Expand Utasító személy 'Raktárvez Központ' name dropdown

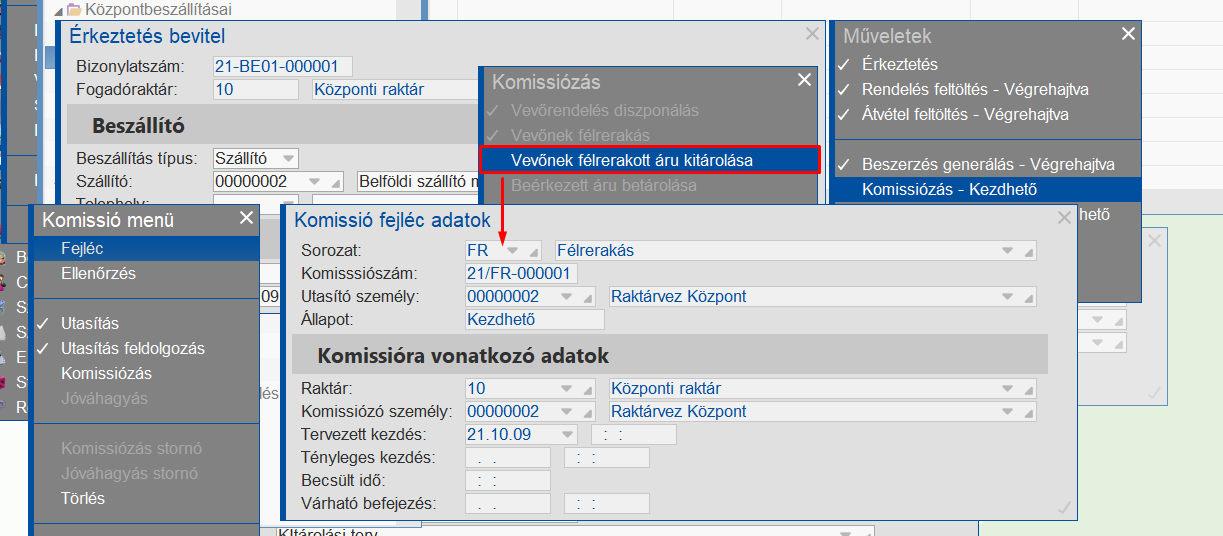(x=1009, y=297)
